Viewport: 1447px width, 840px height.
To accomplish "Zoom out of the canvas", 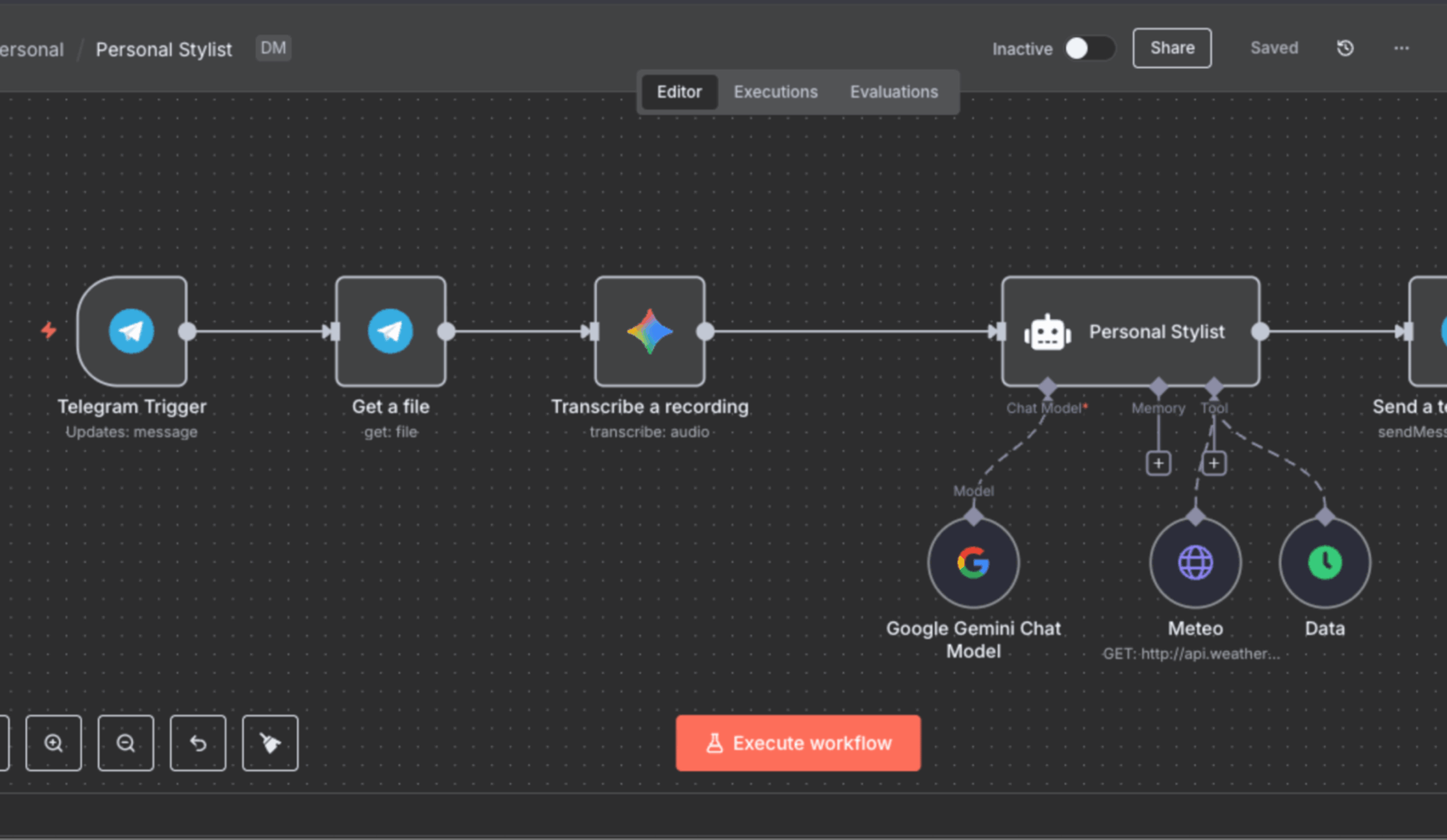I will coord(126,743).
